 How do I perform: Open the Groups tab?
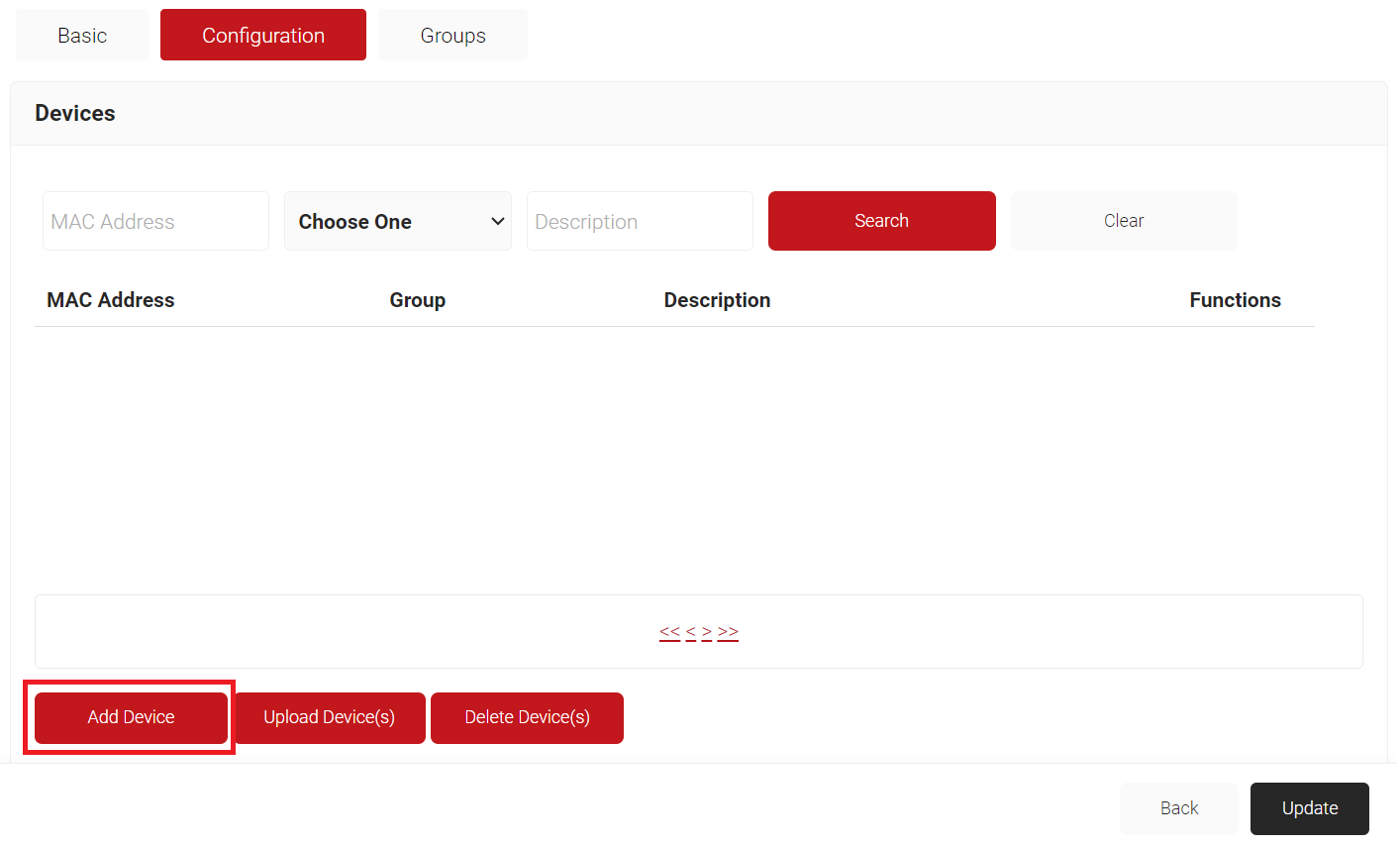tap(452, 36)
